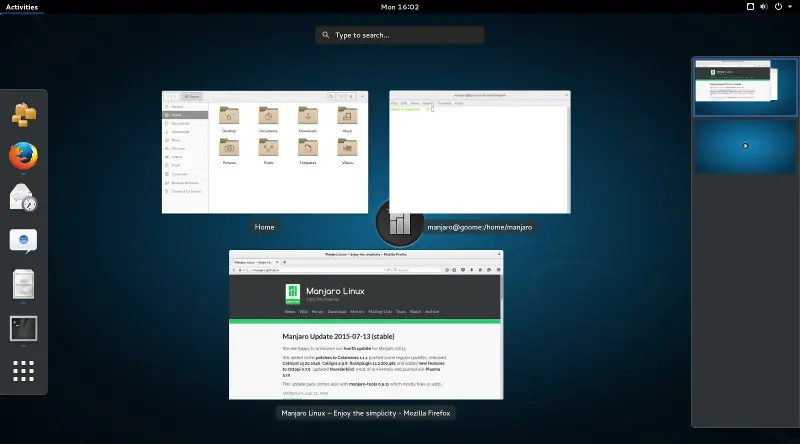800x444 pixels.
Task: Select Computer in Files sidebar
Action: tap(185, 174)
